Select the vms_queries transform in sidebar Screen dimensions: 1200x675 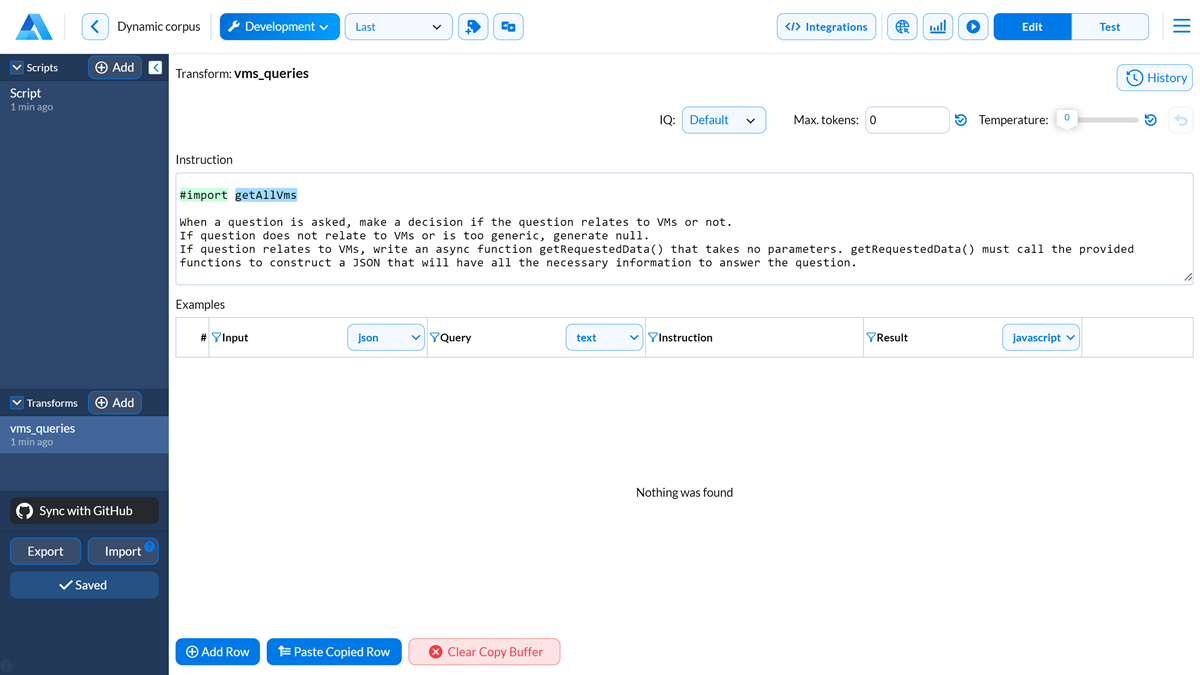[x=84, y=434]
